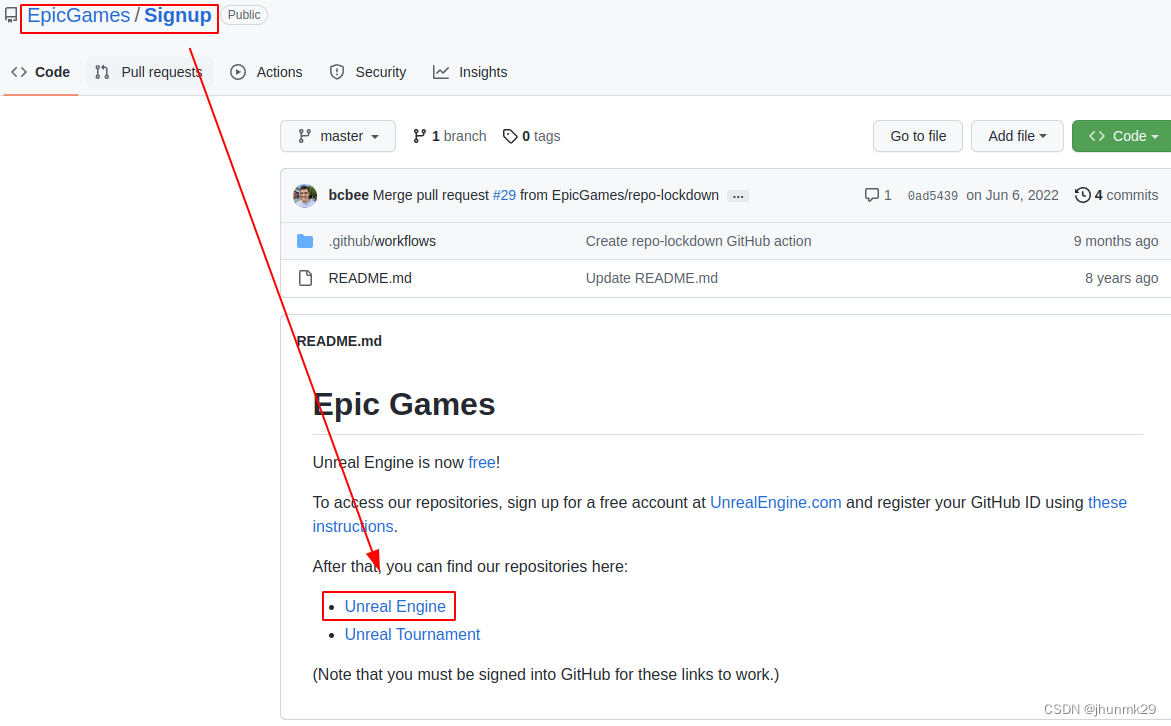Open commit hash 0ad5439
The height and width of the screenshot is (726, 1171).
pyautogui.click(x=933, y=196)
